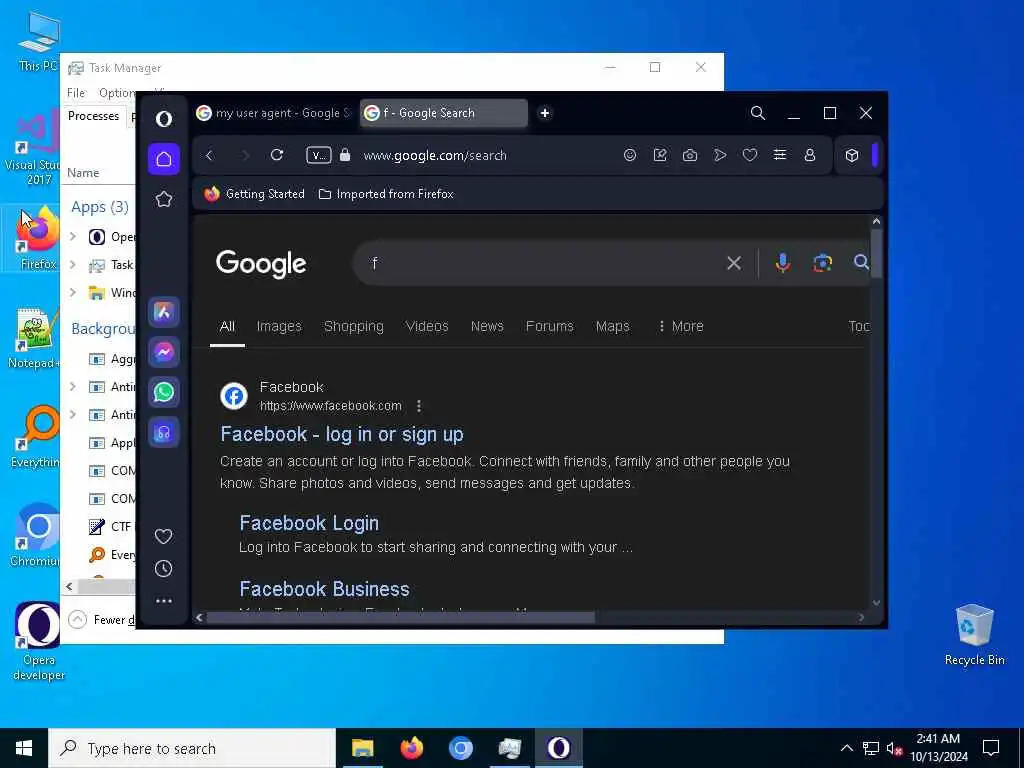
Task: Open 'Facebook - log in or sign up' link
Action: pyautogui.click(x=342, y=434)
